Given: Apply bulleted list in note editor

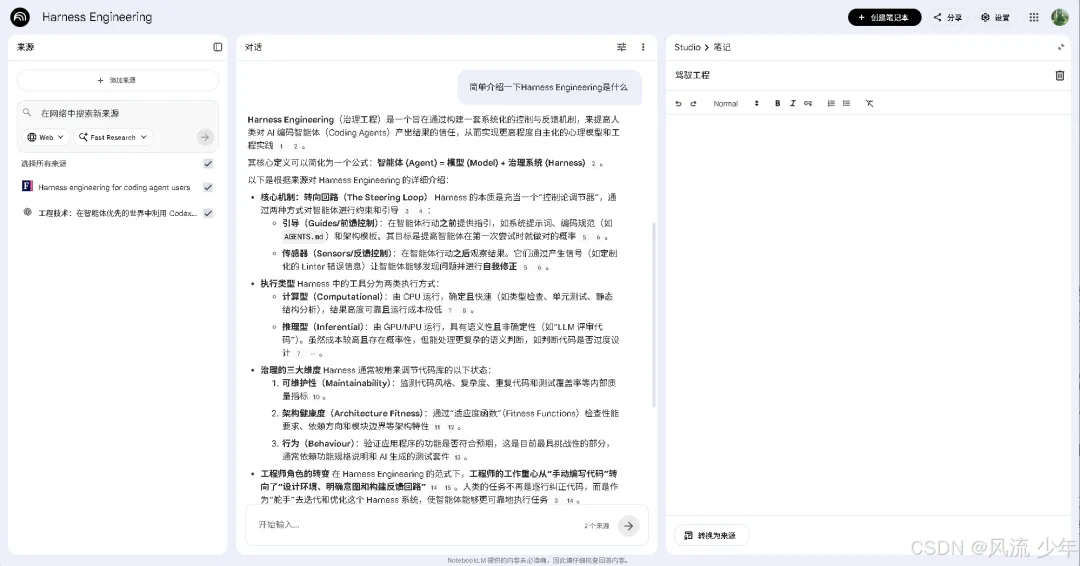Looking at the screenshot, I should click(x=847, y=103).
